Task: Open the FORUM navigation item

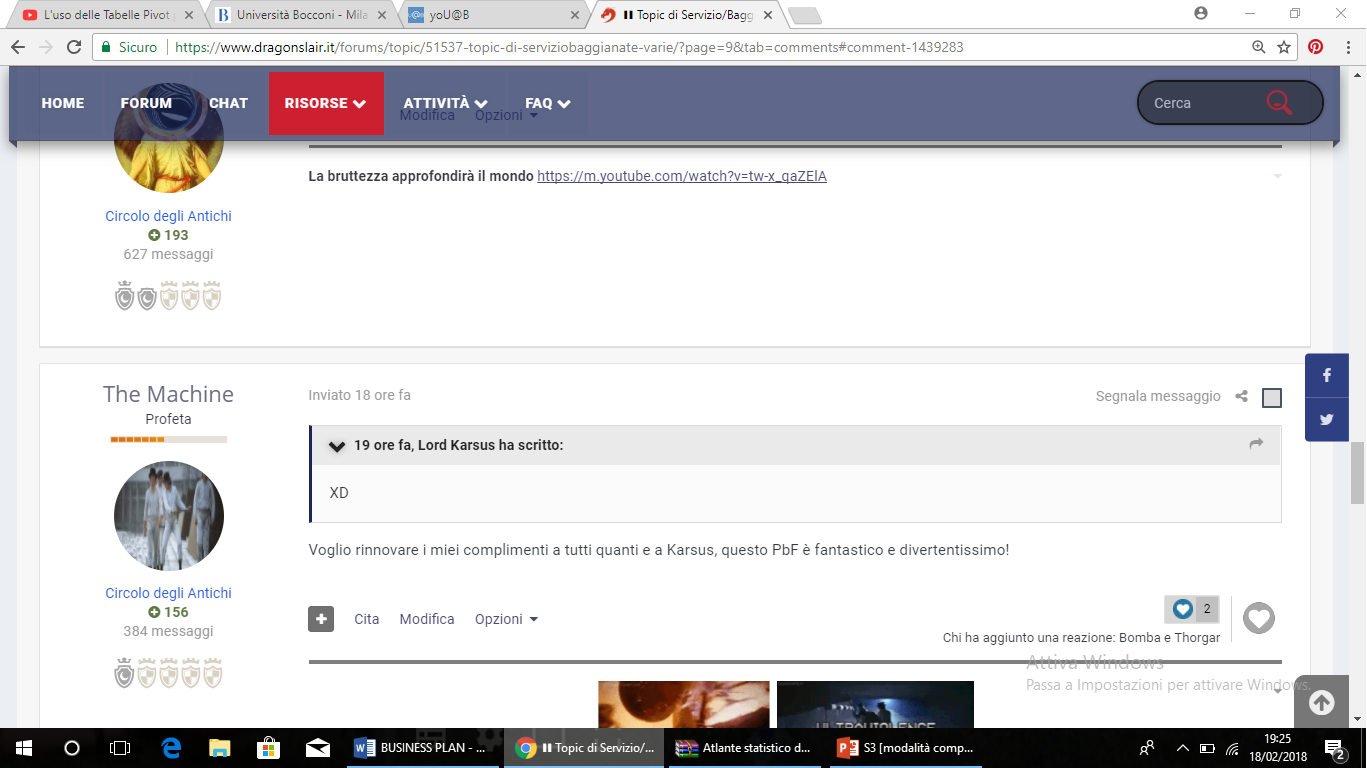Action: pos(146,103)
